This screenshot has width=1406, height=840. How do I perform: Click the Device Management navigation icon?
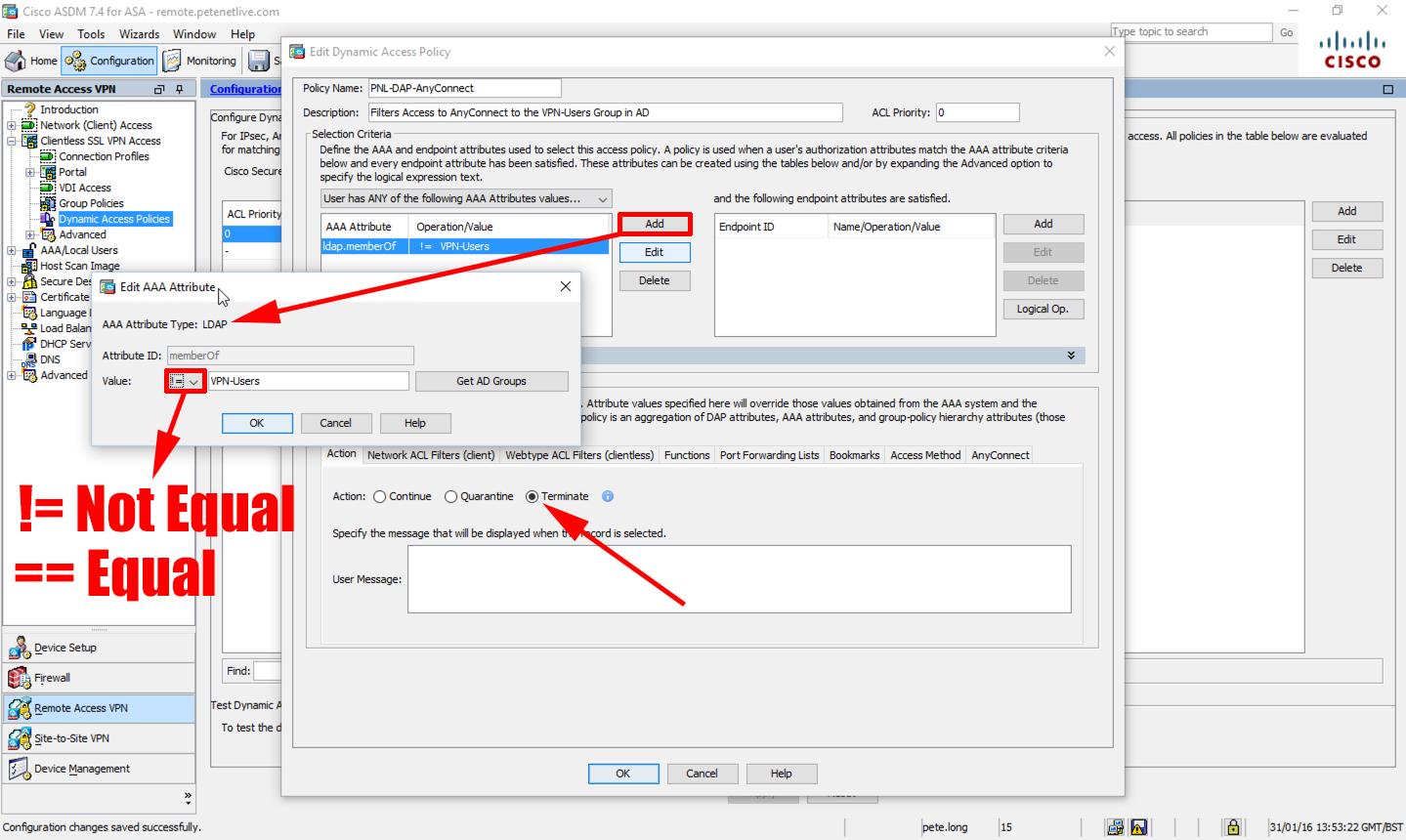[x=19, y=769]
